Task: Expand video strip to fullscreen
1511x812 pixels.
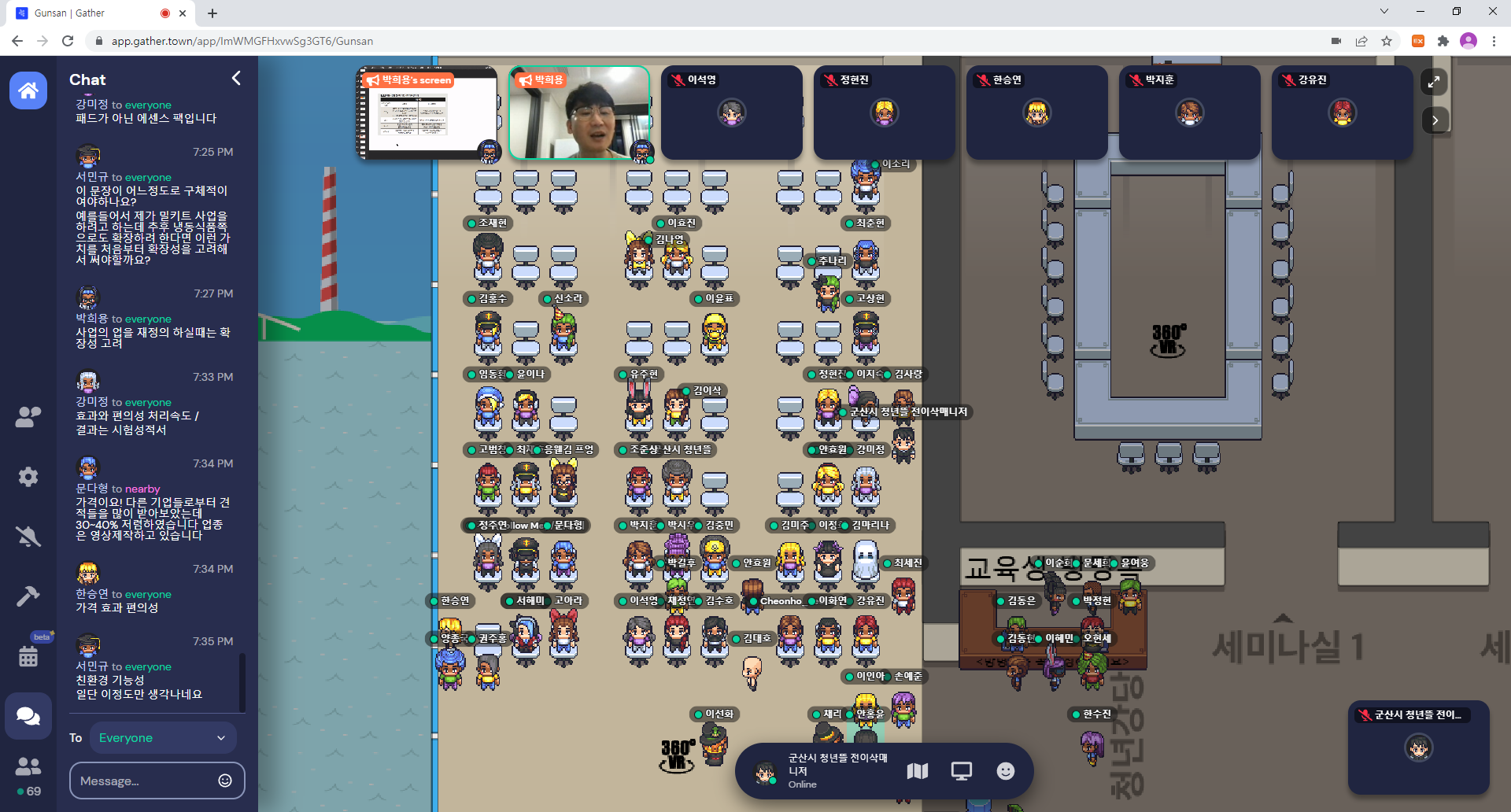Action: coord(1434,82)
